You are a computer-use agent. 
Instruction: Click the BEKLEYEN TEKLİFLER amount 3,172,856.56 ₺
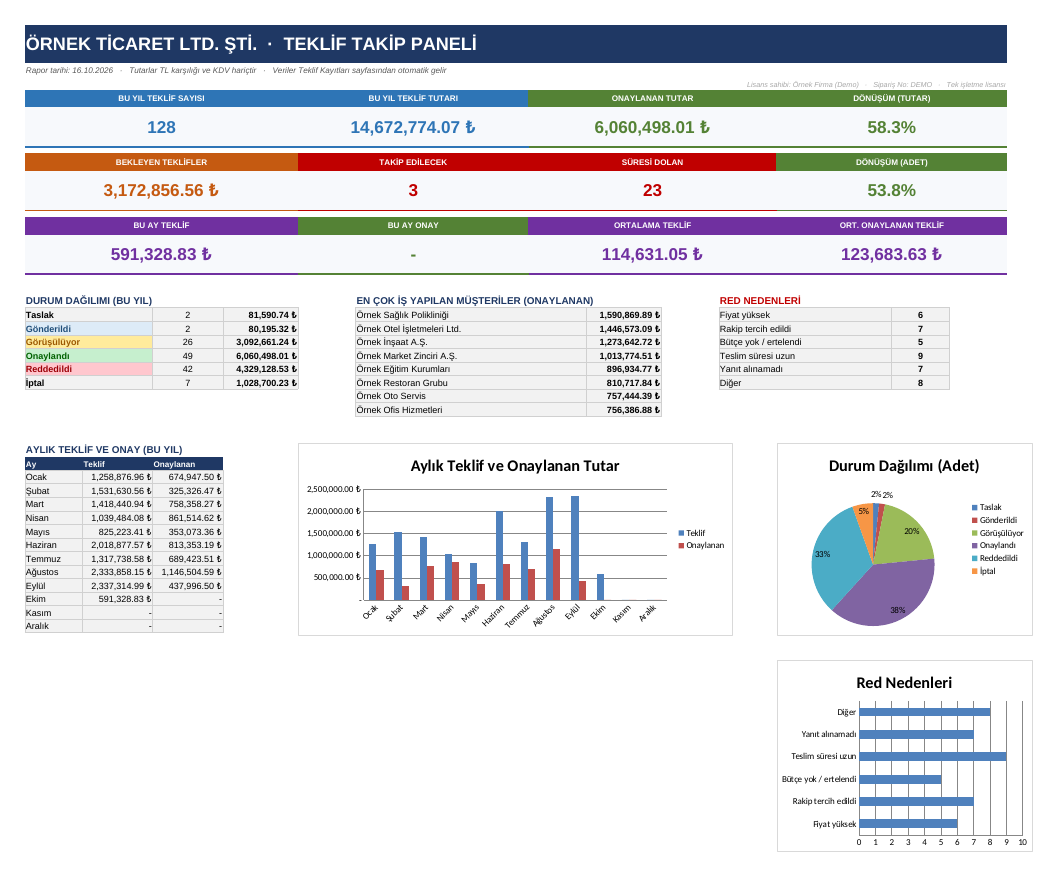pyautogui.click(x=161, y=190)
